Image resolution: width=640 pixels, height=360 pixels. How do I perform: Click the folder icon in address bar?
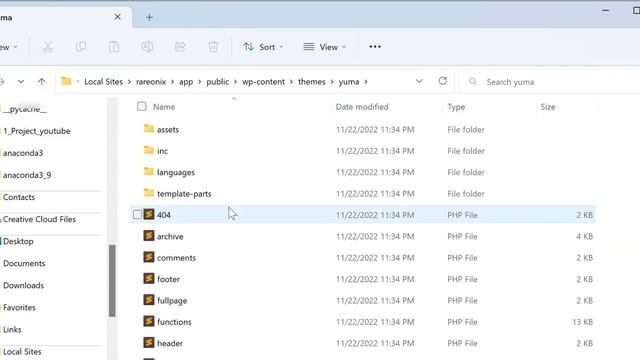pos(66,81)
